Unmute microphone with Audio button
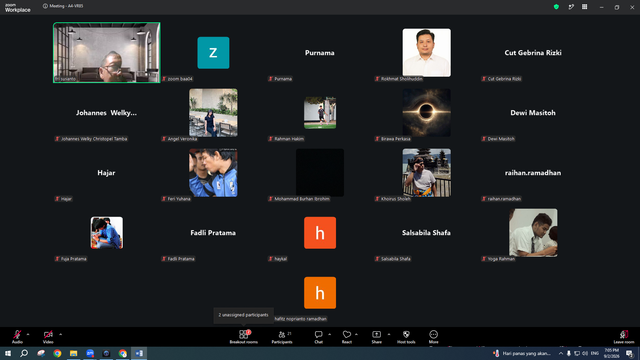 [17, 337]
